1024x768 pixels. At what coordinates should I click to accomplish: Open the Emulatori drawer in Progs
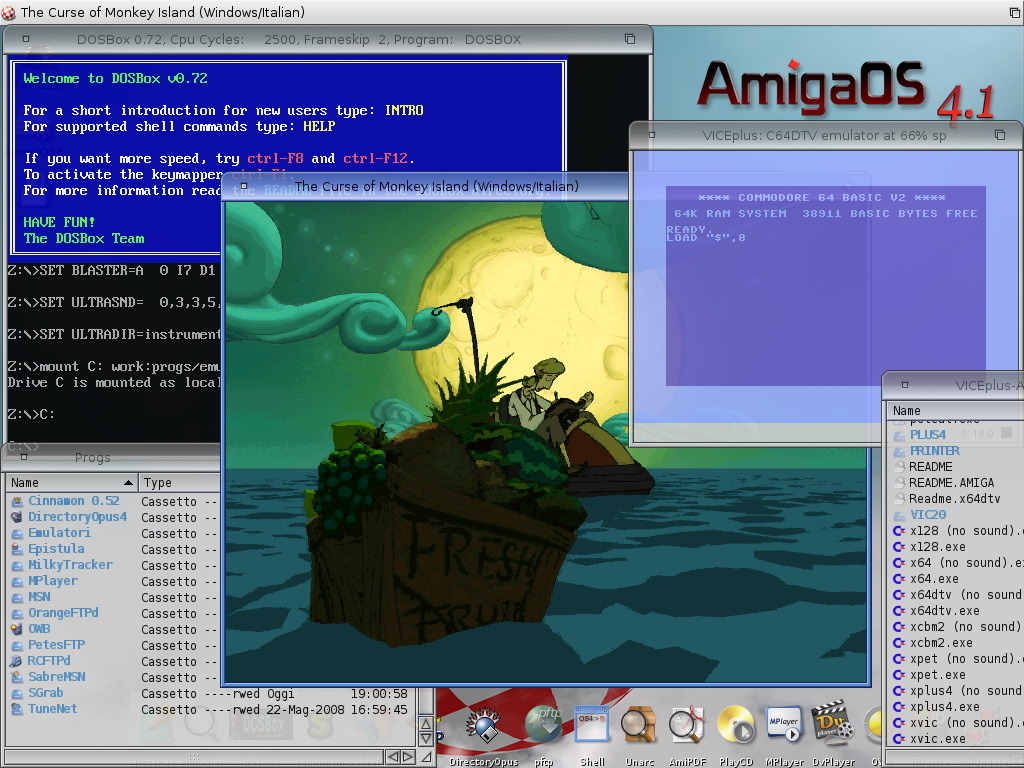tap(59, 533)
